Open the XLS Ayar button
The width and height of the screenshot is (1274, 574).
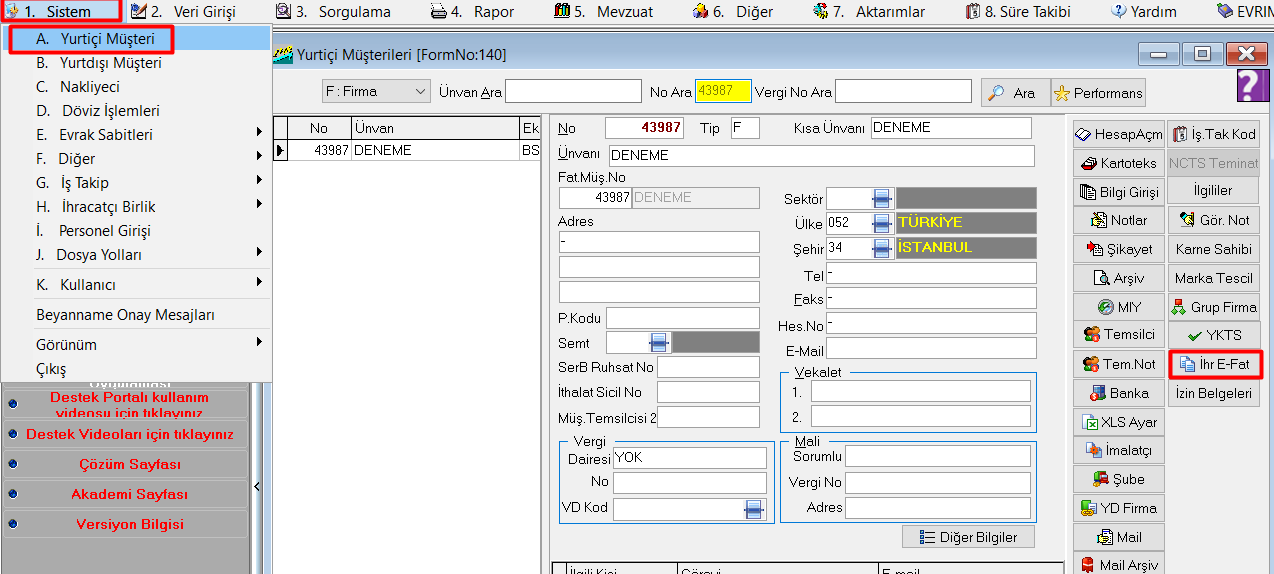(1119, 422)
